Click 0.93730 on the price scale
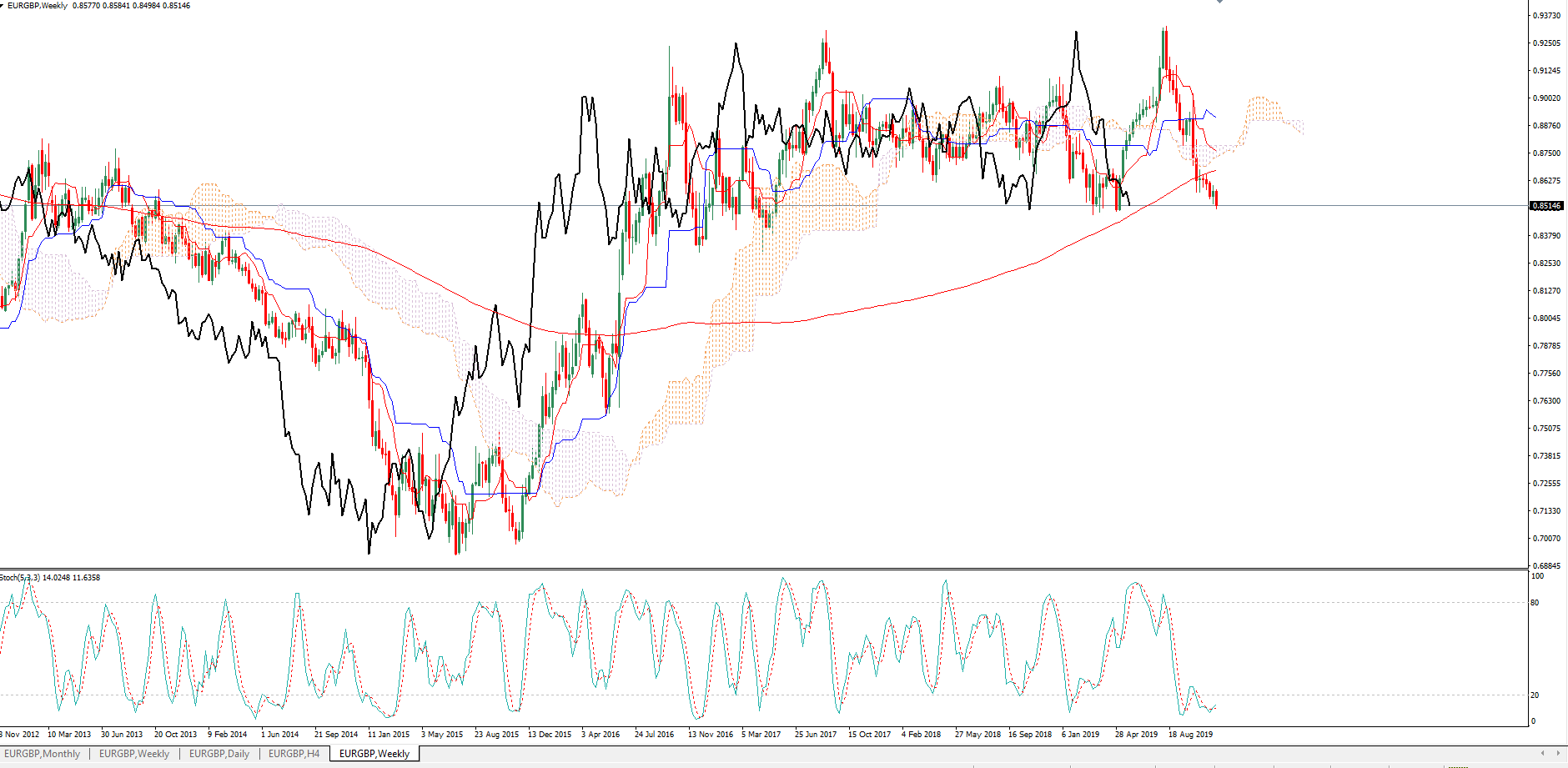This screenshot has height=768, width=1568. pos(1547,16)
